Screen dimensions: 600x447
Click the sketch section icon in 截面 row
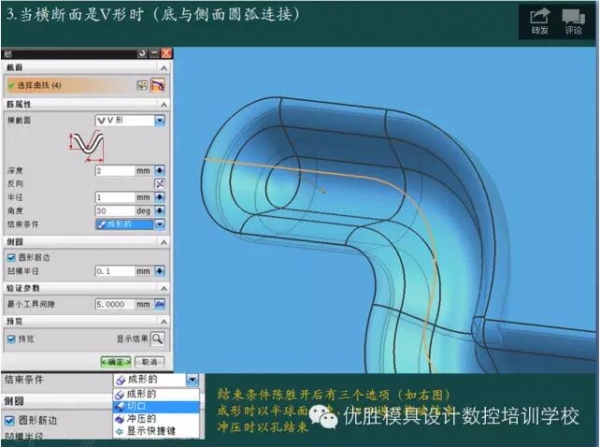point(157,85)
